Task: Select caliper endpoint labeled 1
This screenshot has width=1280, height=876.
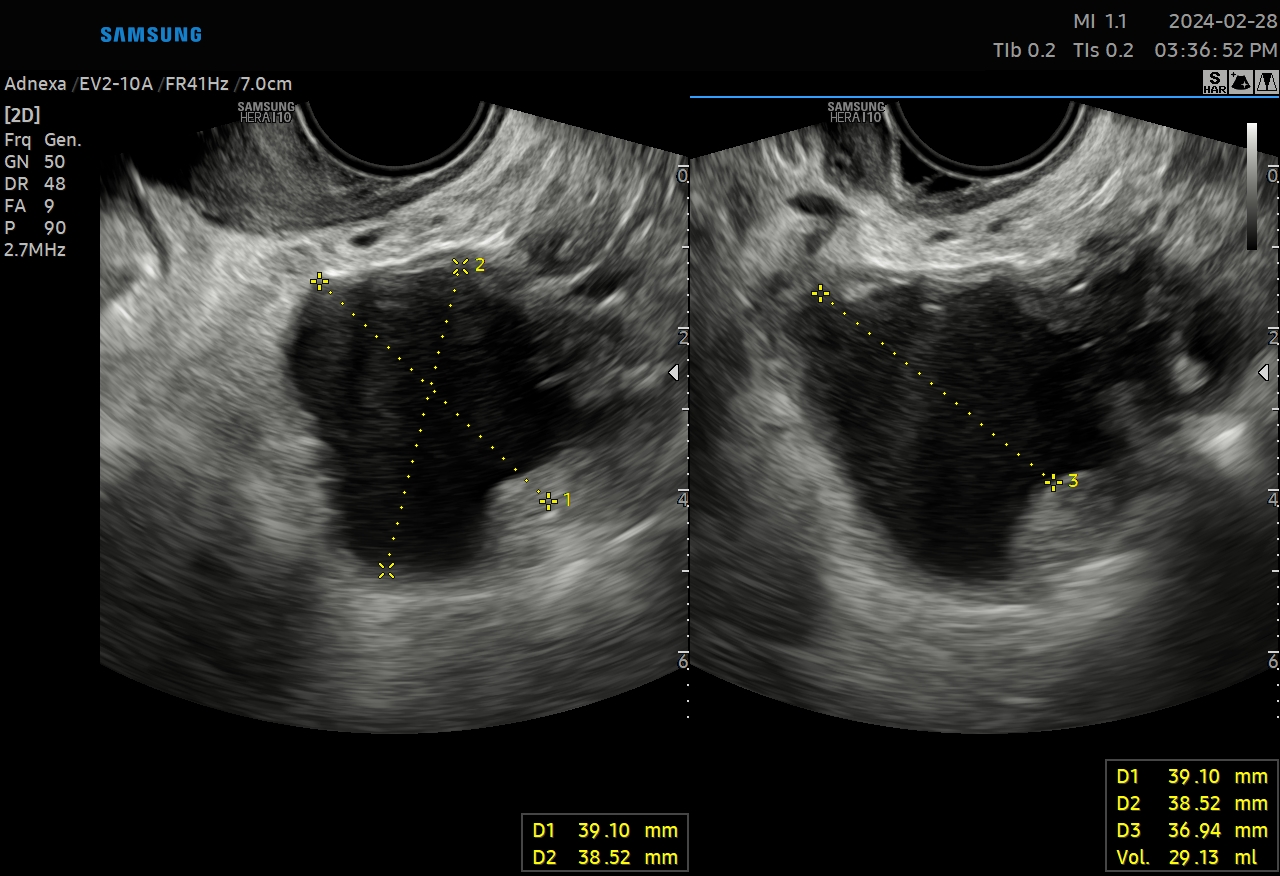Action: click(548, 501)
